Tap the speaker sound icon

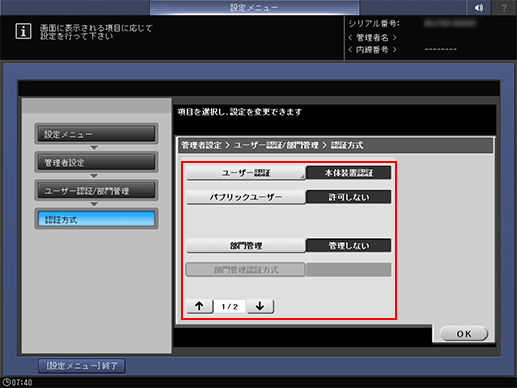coord(479,7)
